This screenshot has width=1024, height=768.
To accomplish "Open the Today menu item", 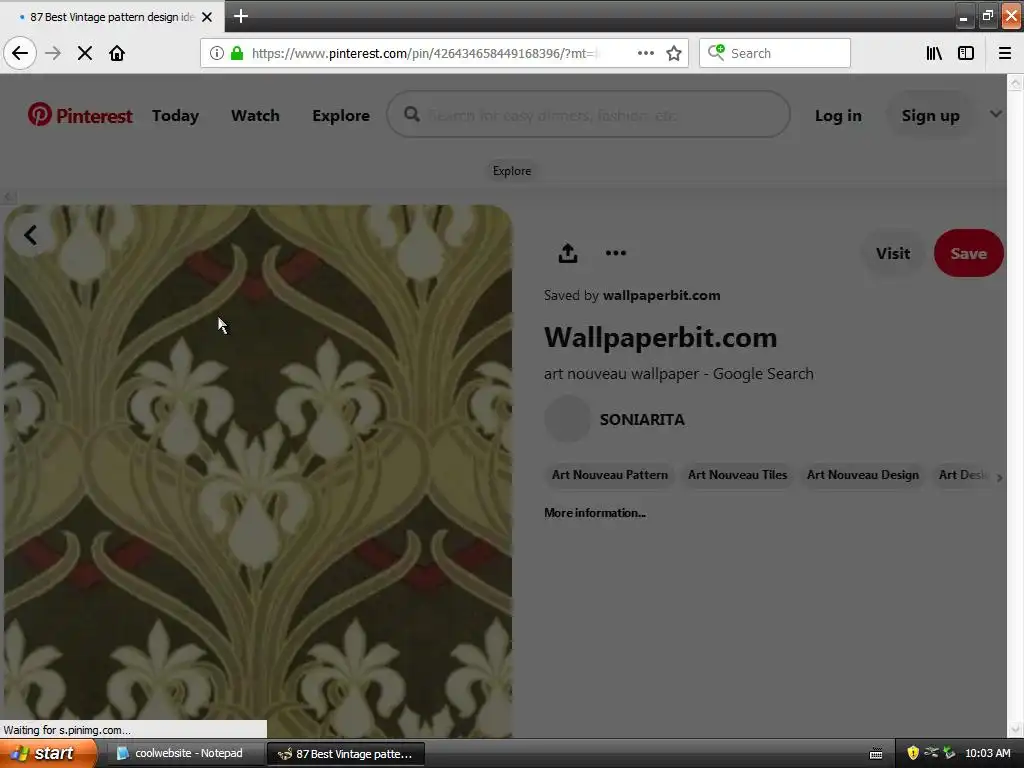I will pos(175,115).
